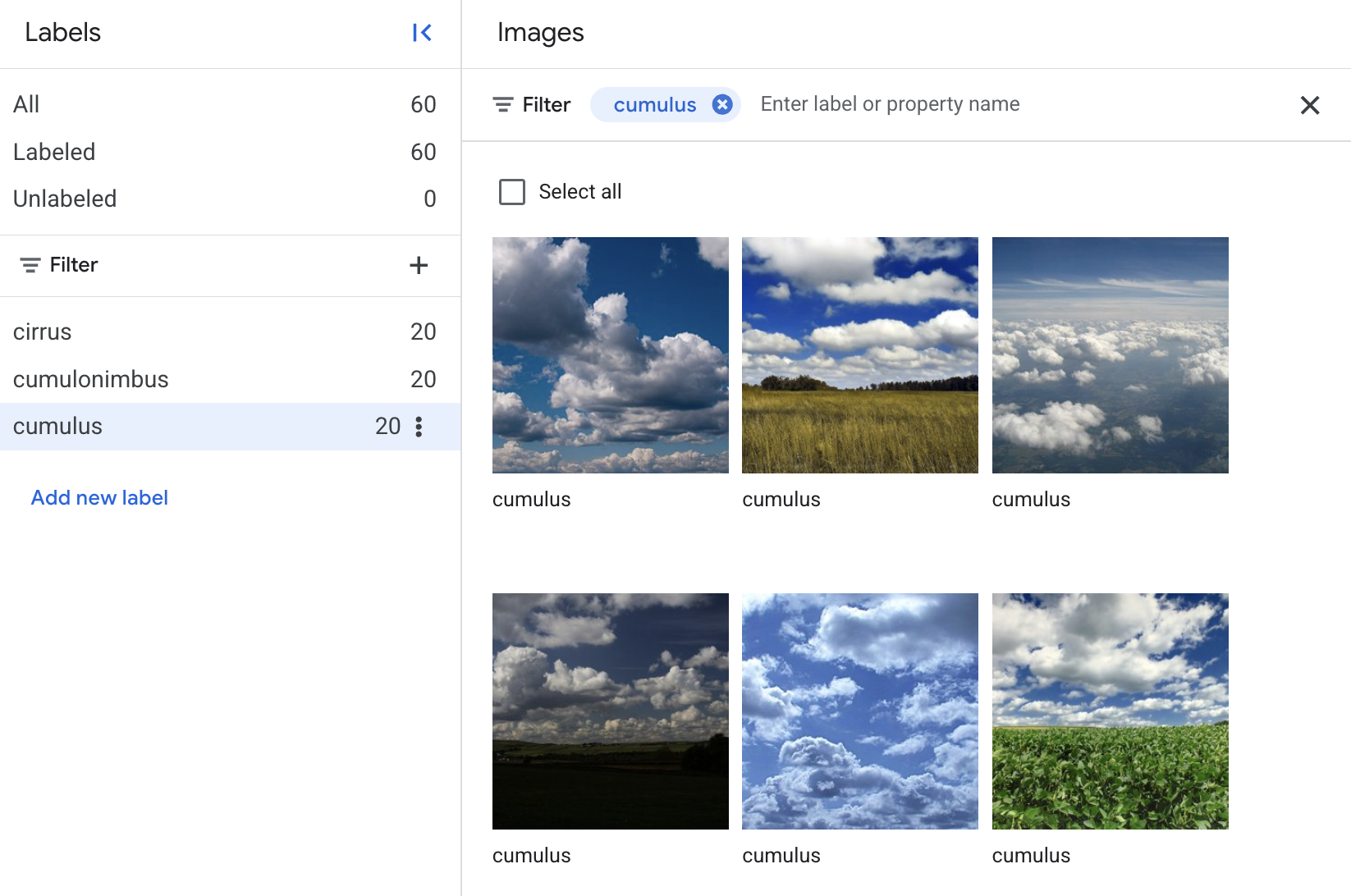1351x896 pixels.
Task: Click the cumulus caption under green crop image
Action: pyautogui.click(x=1031, y=856)
